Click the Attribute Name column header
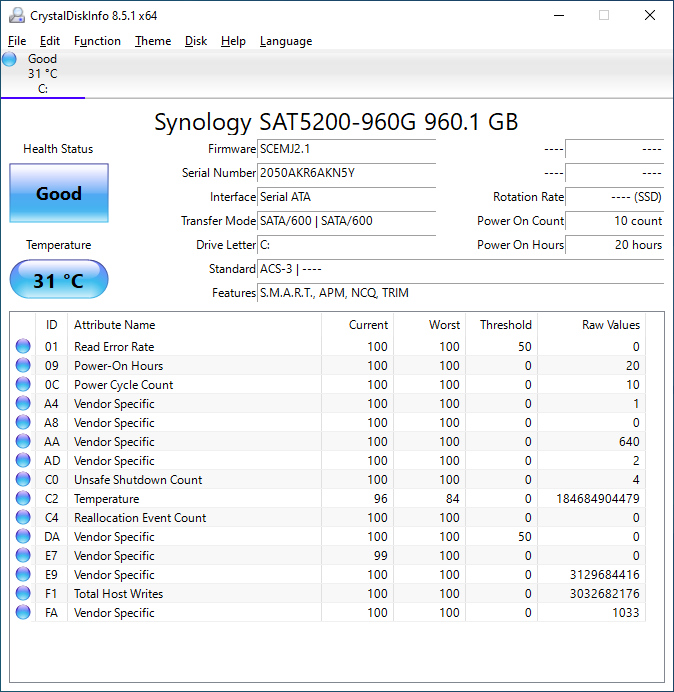 (115, 325)
